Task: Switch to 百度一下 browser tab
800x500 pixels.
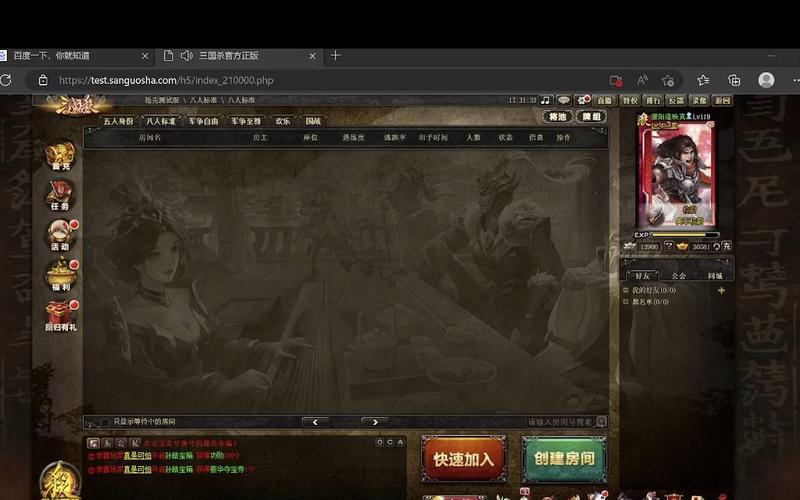Action: tap(77, 56)
